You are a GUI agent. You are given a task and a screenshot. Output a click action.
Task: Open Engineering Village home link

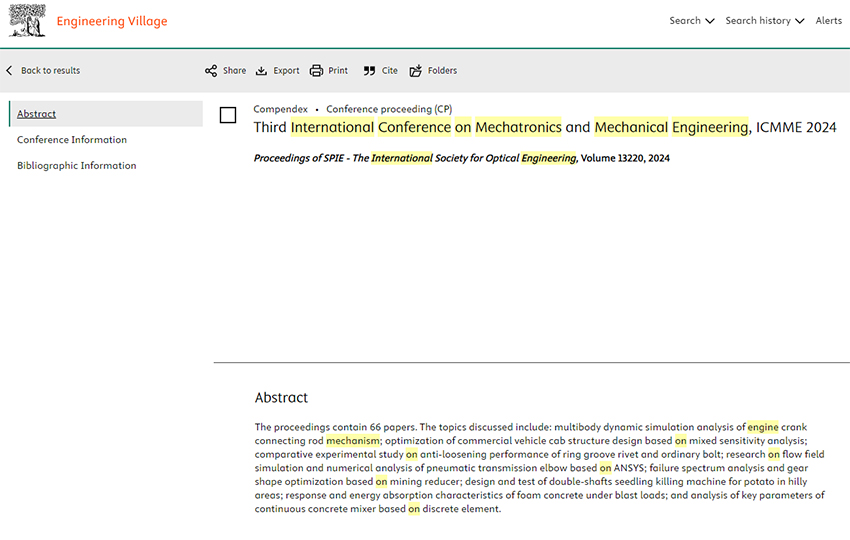click(112, 21)
